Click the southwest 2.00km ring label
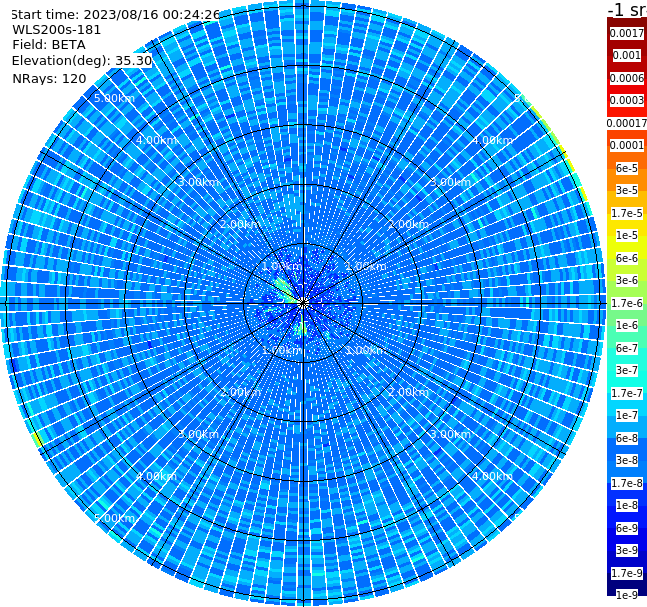 (x=241, y=392)
